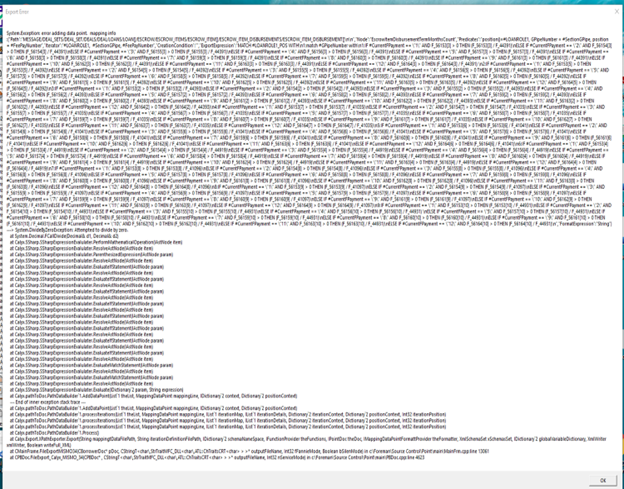The image size is (624, 489).
Task: Close the Export Error dialog with X
Action: tap(617, 12)
